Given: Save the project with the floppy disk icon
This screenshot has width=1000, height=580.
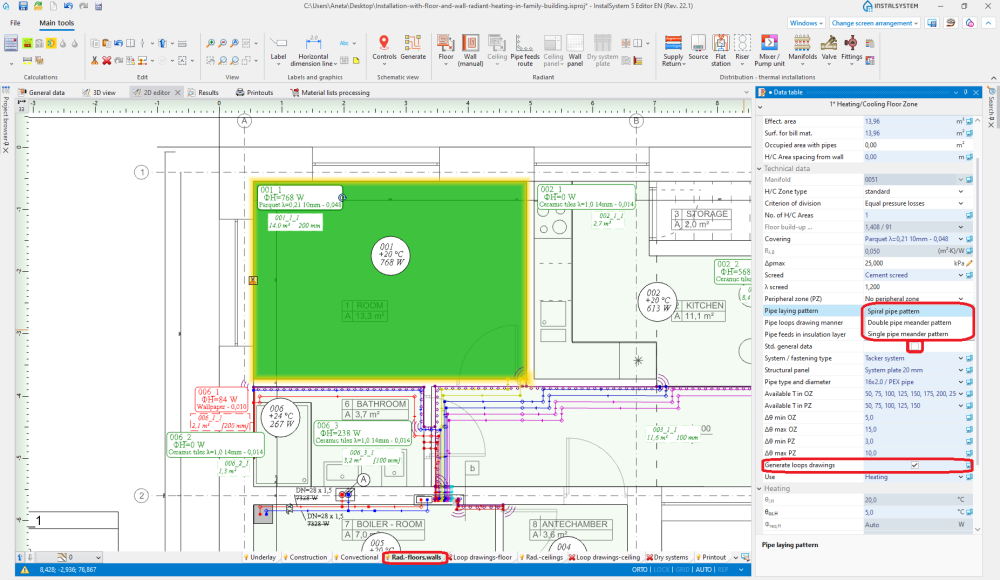Looking at the screenshot, I should pyautogui.click(x=23, y=6).
